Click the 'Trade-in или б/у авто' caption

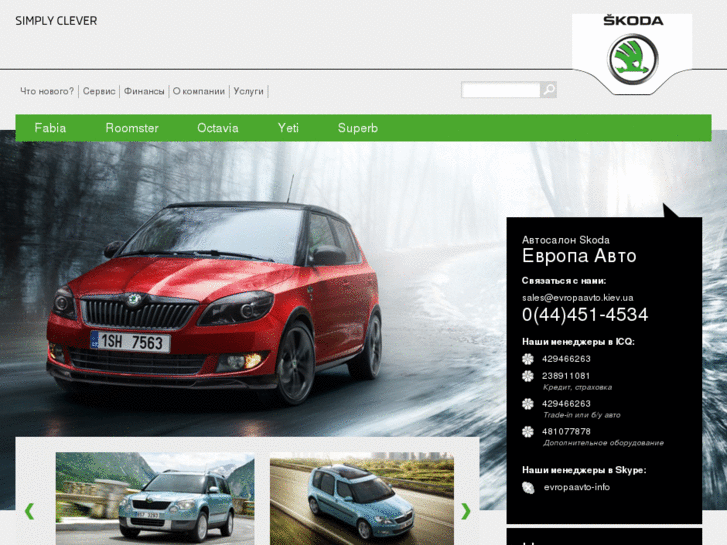click(x=582, y=415)
